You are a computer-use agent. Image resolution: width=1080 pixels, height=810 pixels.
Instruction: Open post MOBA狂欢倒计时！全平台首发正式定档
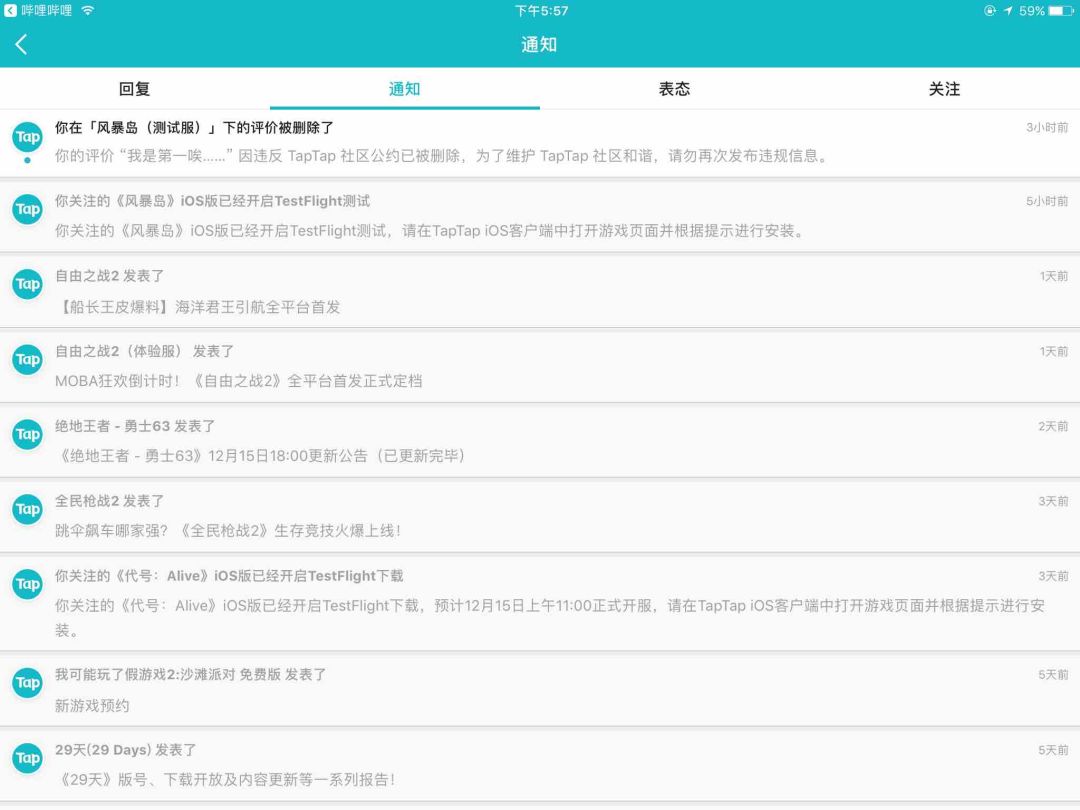(239, 382)
